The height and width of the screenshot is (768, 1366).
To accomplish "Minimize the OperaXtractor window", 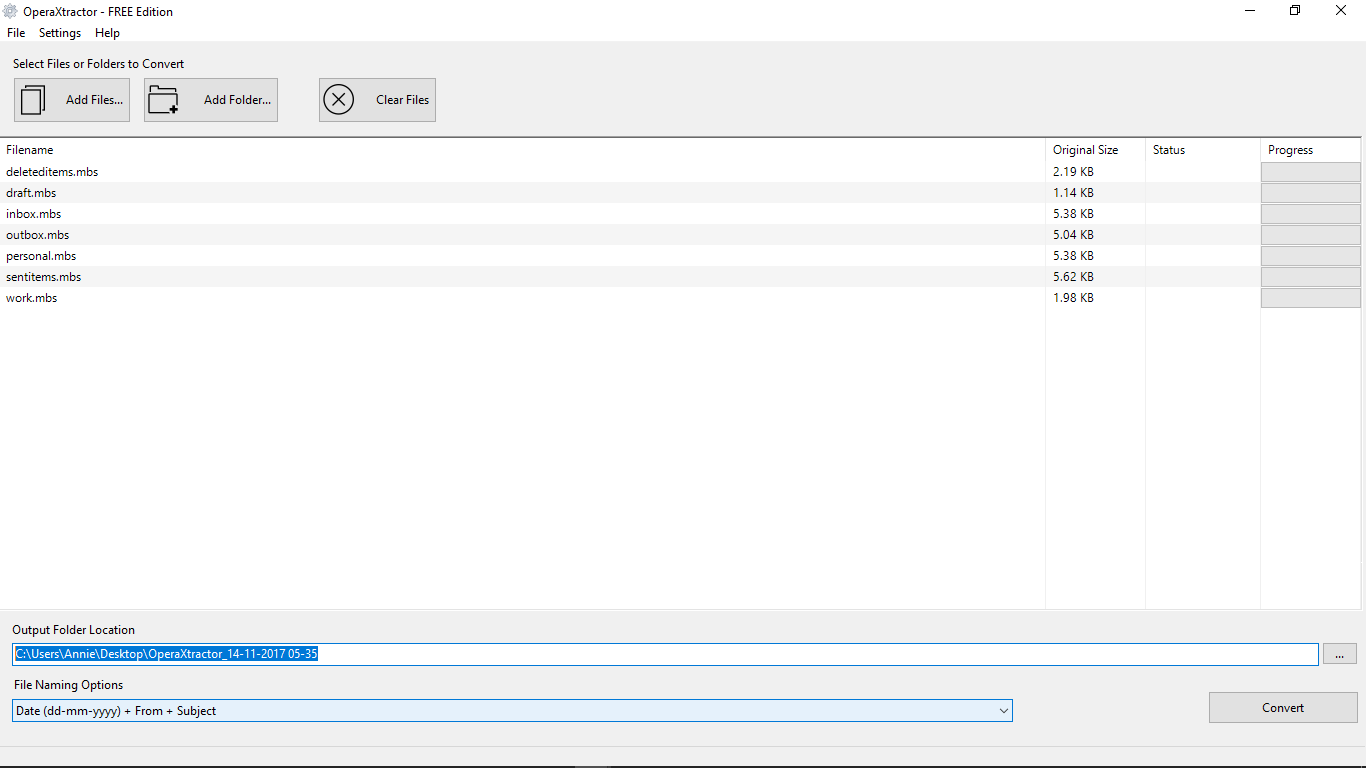I will click(x=1250, y=11).
